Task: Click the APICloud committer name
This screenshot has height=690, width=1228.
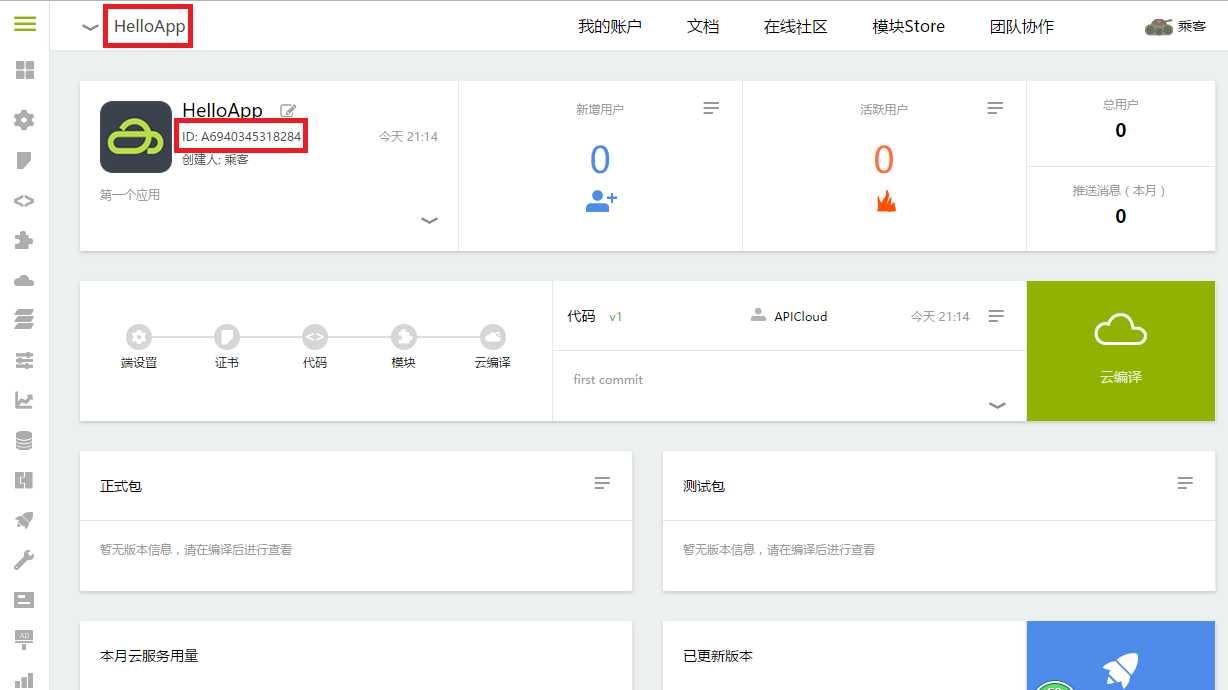Action: (x=800, y=316)
